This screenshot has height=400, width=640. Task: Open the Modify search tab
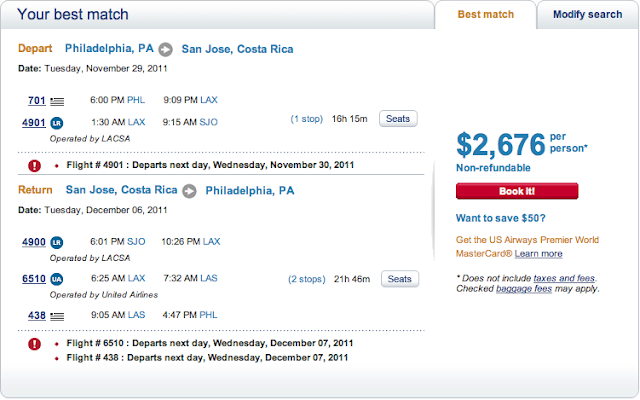point(587,15)
